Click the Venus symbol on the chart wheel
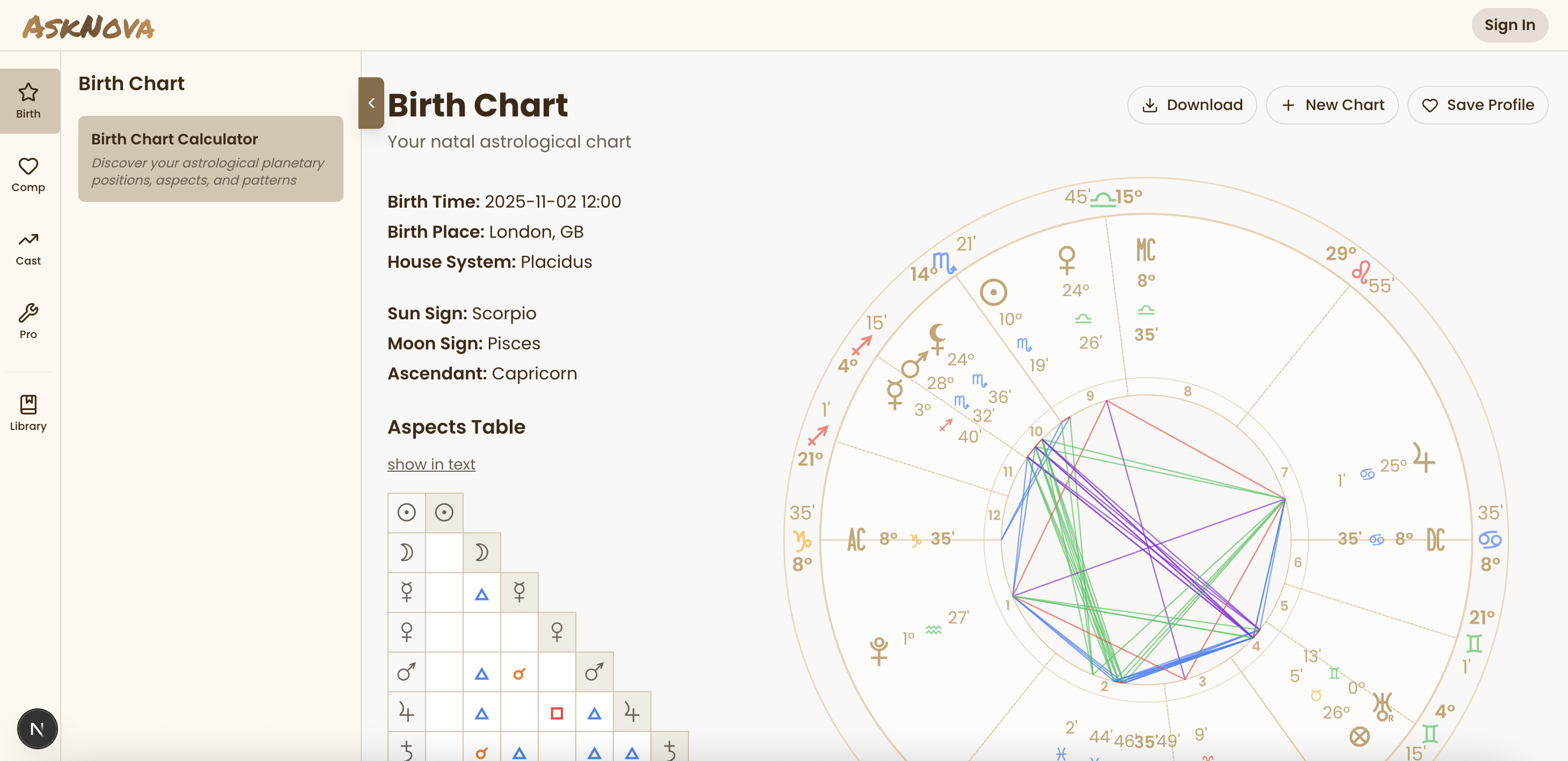The image size is (1568, 761). (1066, 260)
